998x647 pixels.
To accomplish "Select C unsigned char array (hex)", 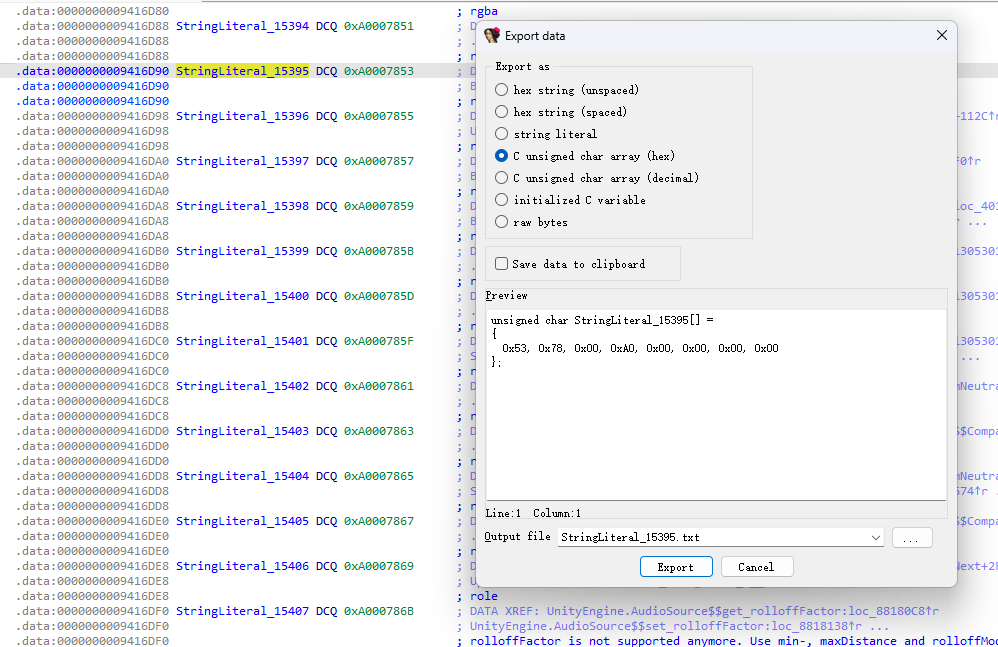I will coord(502,156).
